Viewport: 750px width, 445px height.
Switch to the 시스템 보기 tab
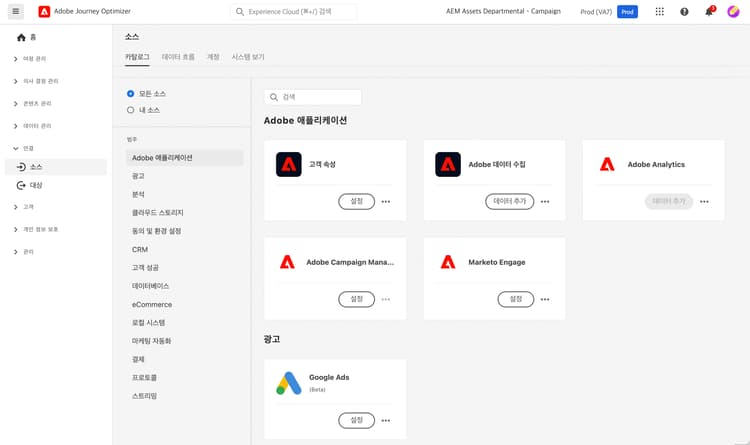coord(248,57)
